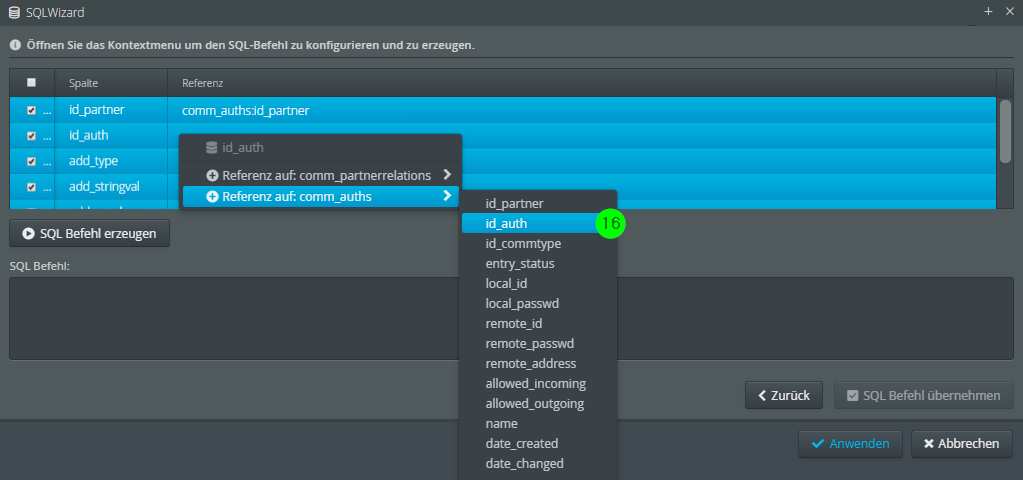
Task: Click SQL Befehl erzeugen button
Action: point(89,233)
